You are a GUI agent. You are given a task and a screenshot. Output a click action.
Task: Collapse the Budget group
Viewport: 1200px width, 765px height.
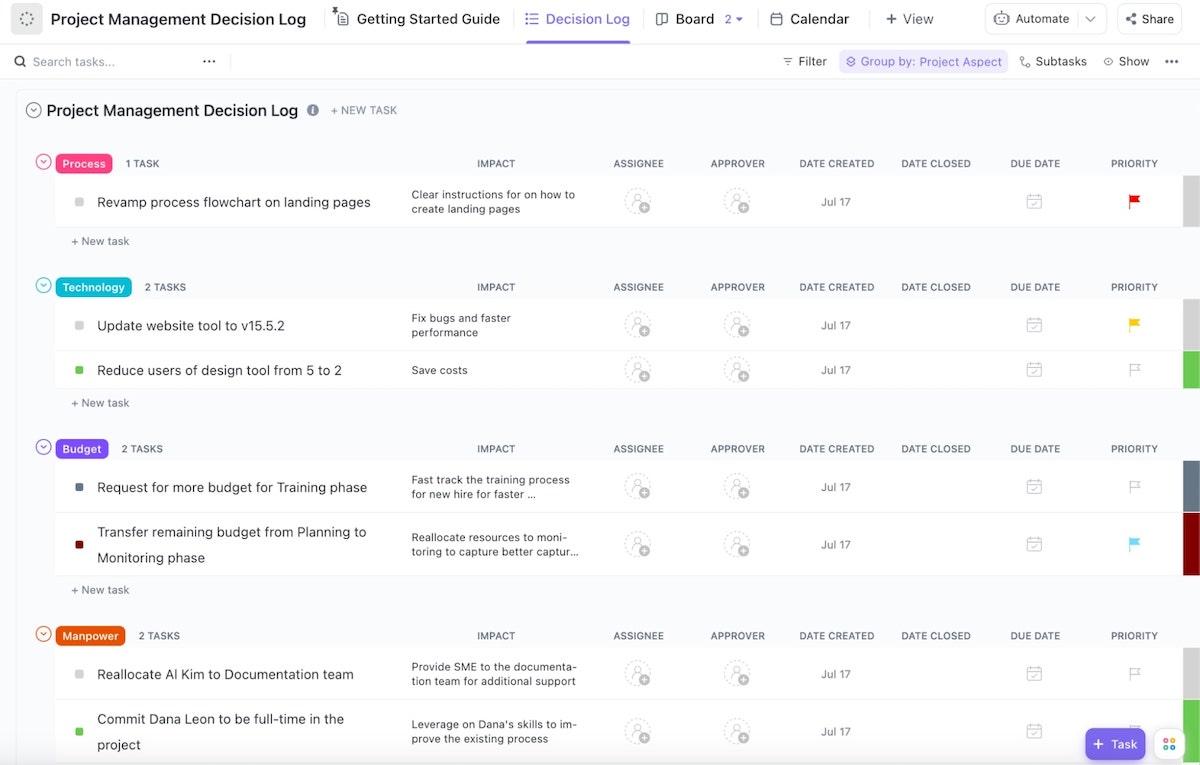(43, 447)
